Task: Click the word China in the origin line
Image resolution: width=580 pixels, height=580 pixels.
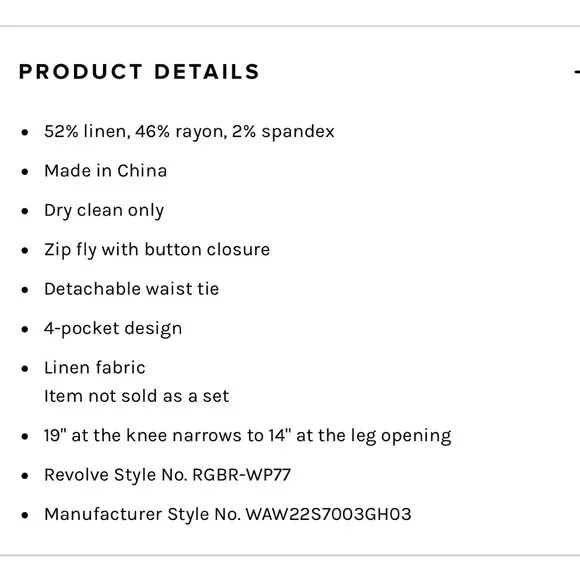Action: click(x=142, y=171)
